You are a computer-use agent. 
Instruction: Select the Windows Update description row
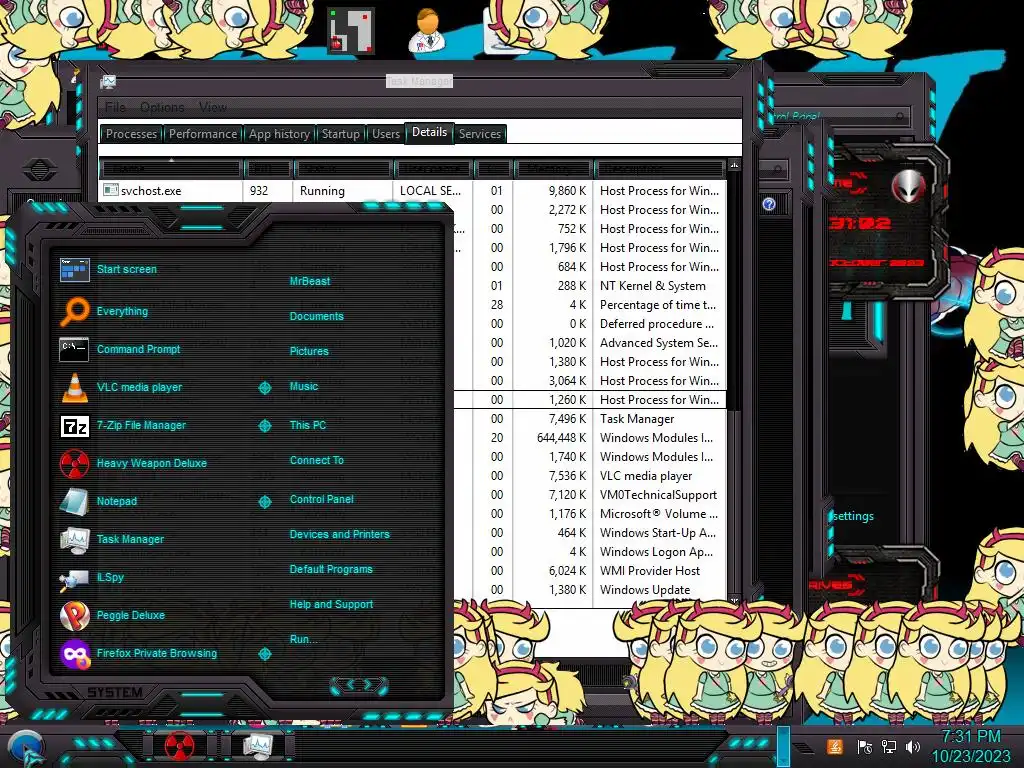(x=645, y=590)
